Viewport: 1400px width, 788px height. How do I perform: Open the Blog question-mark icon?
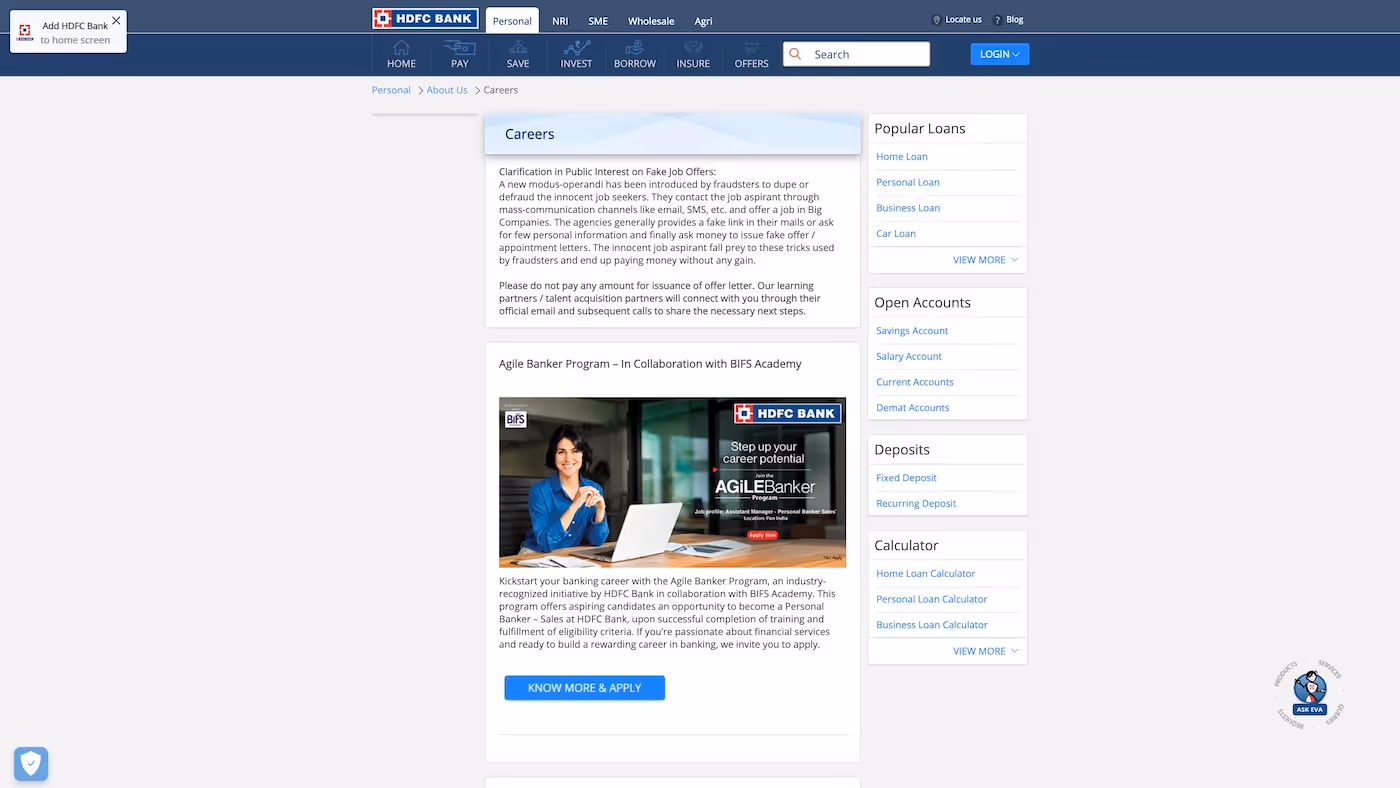[996, 19]
